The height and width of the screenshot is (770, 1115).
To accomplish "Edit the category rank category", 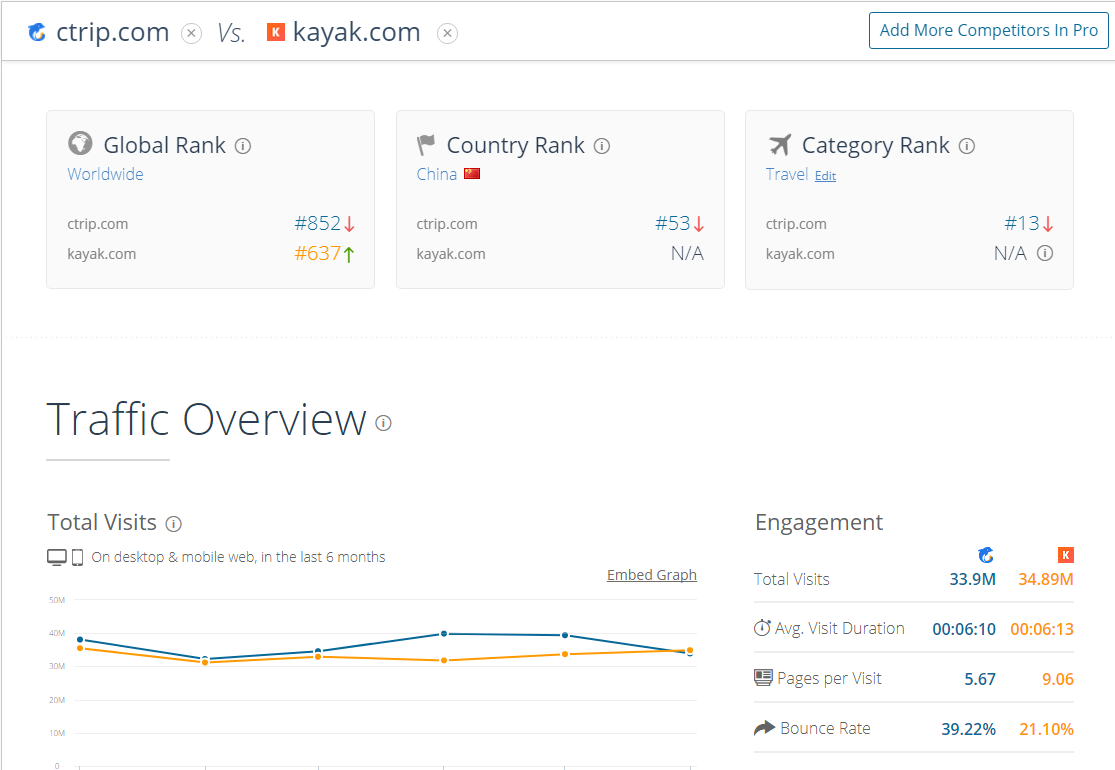I will (x=825, y=176).
